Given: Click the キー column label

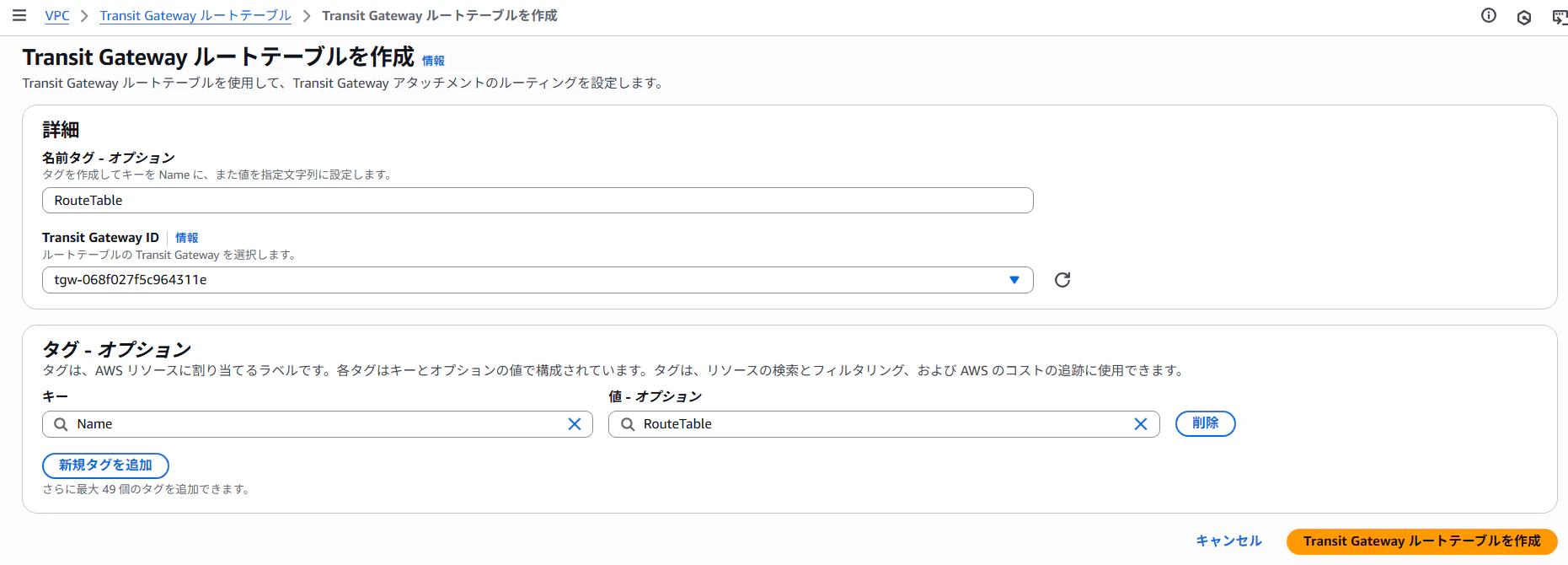Looking at the screenshot, I should [56, 396].
